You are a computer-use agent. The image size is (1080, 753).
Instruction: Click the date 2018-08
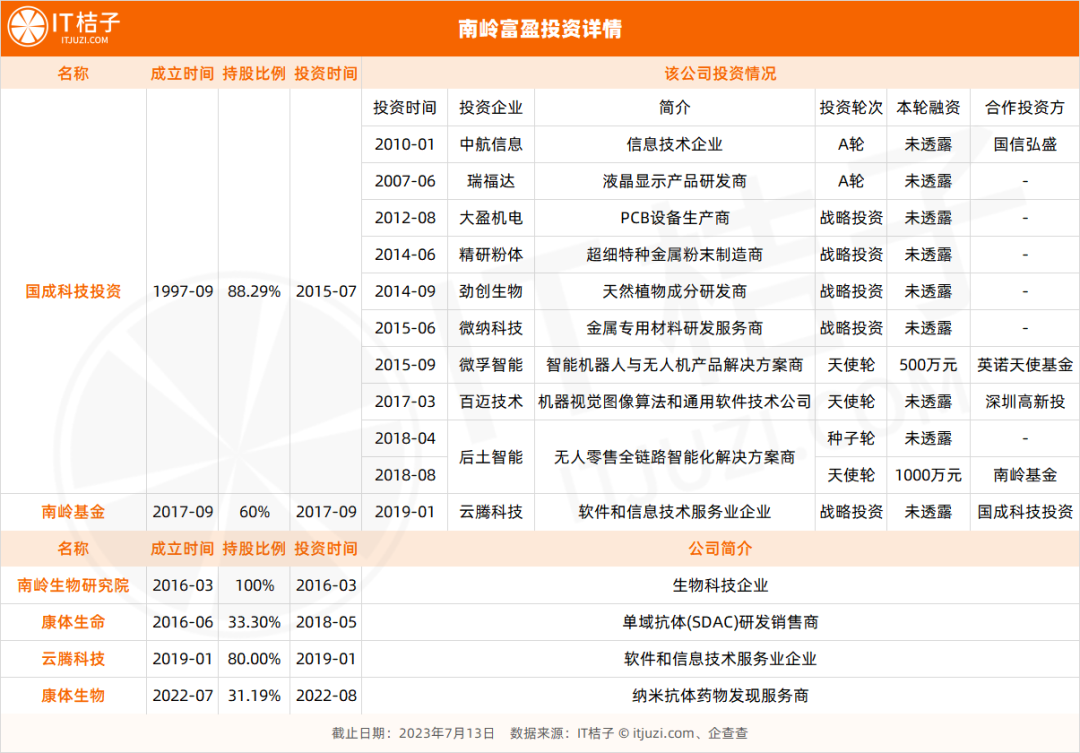click(405, 475)
